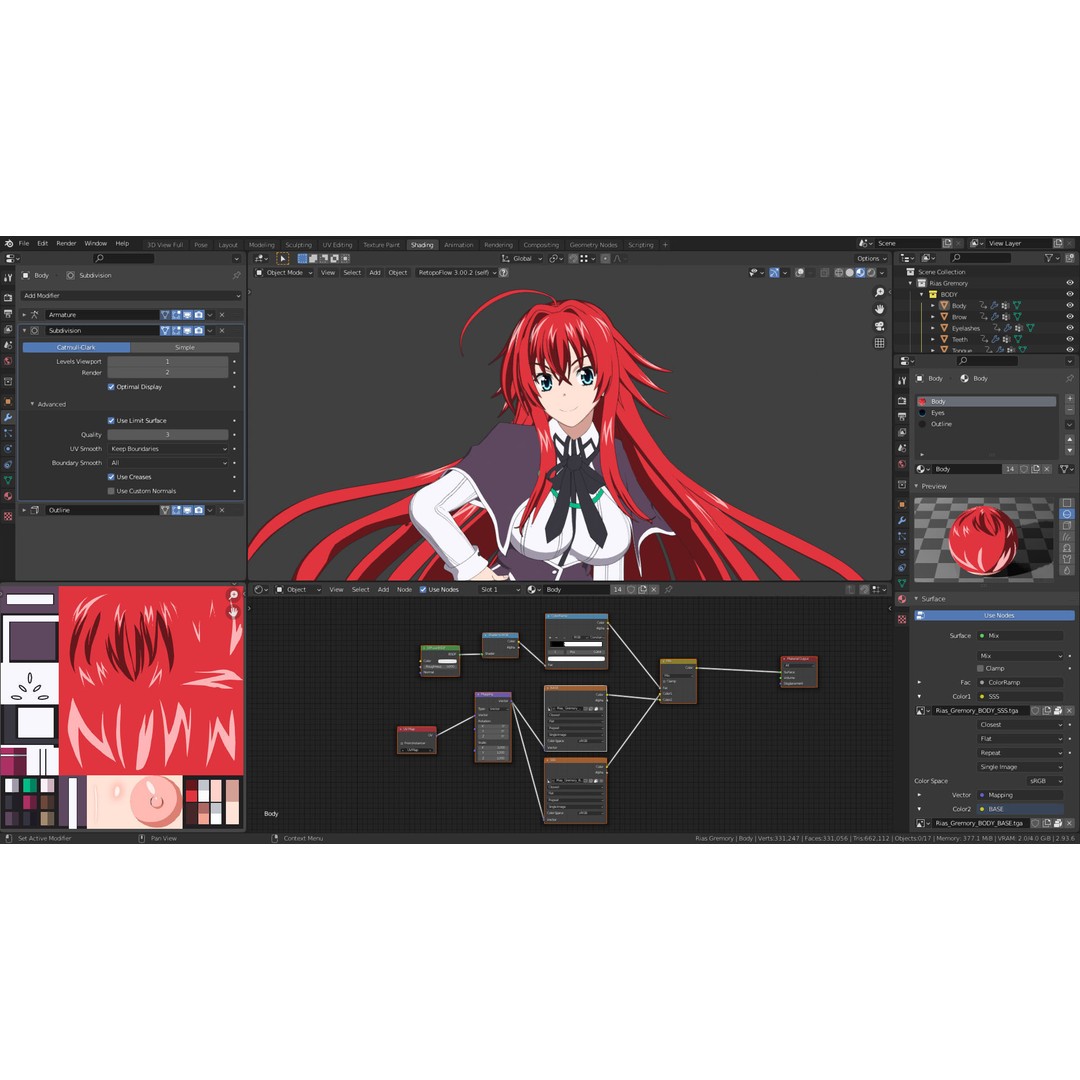Click the viewport Pan hand gizmo

[x=880, y=309]
